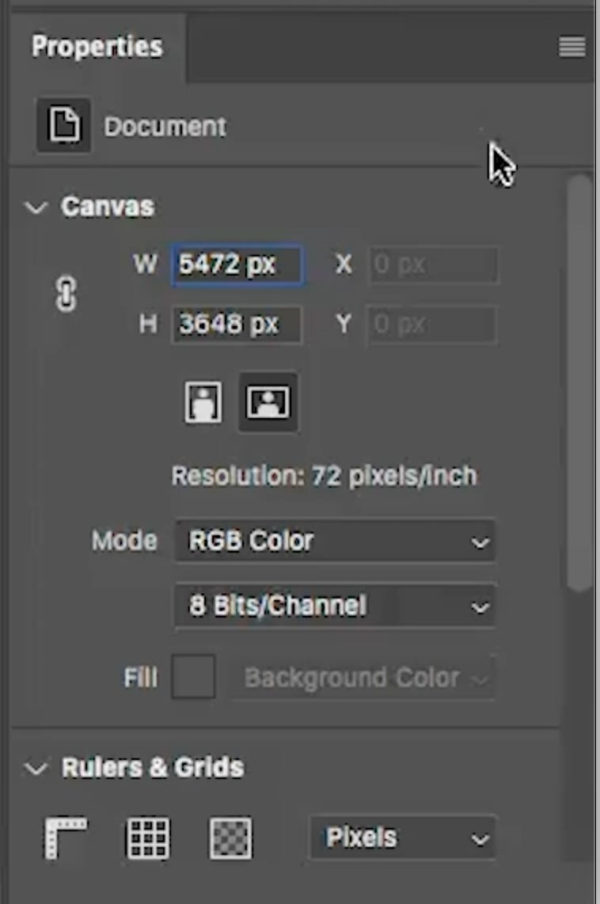
Task: Open the 8 Bits/Channel dropdown
Action: (335, 605)
